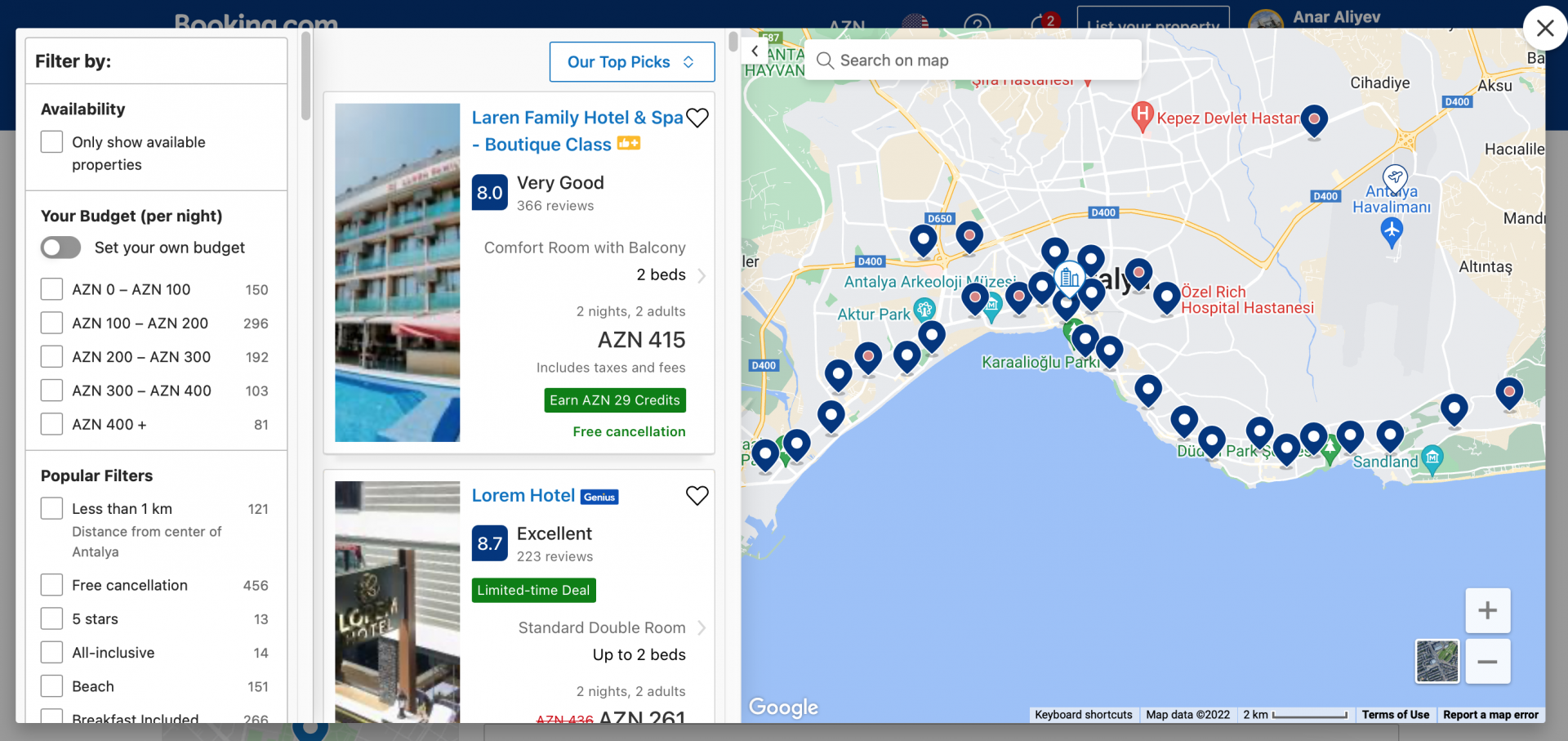Click hotel pin near Özel Rich Hospital
The image size is (1568, 741).
1166,297
